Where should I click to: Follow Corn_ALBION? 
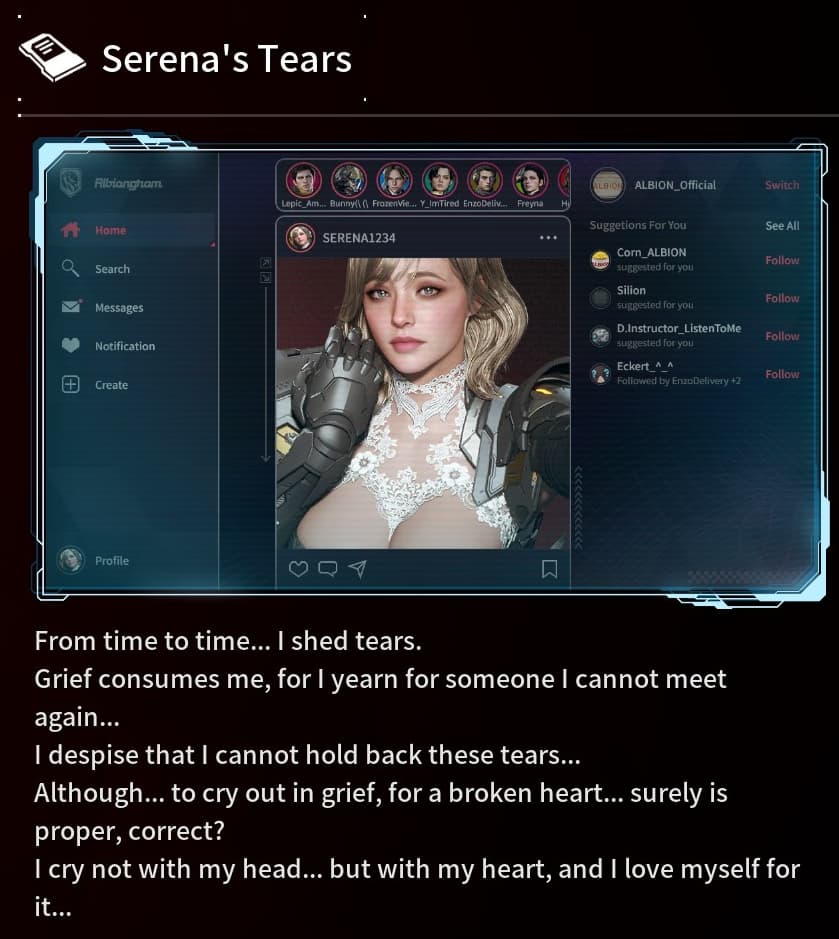(x=782, y=260)
